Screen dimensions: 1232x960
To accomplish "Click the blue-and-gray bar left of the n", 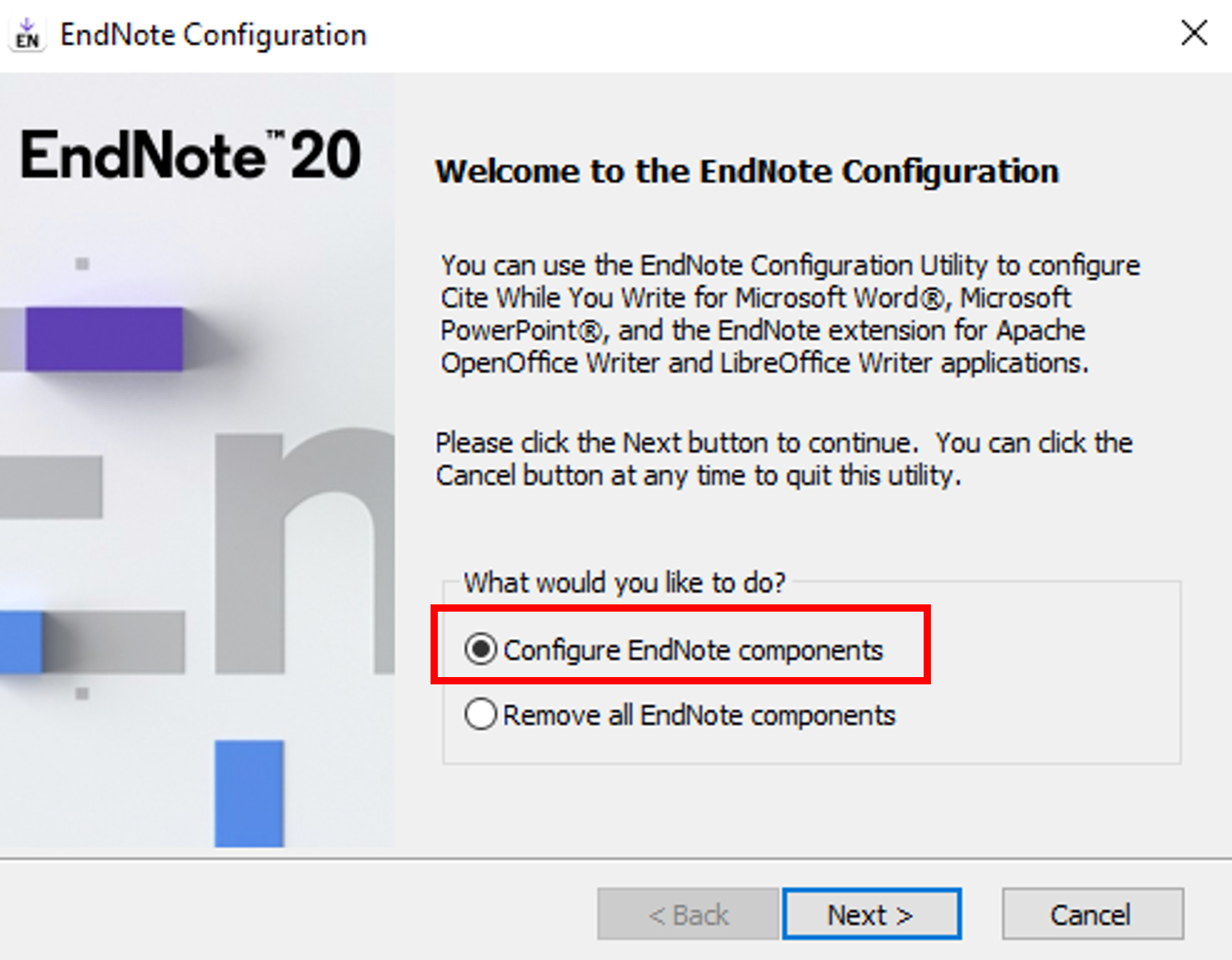I will (92, 642).
